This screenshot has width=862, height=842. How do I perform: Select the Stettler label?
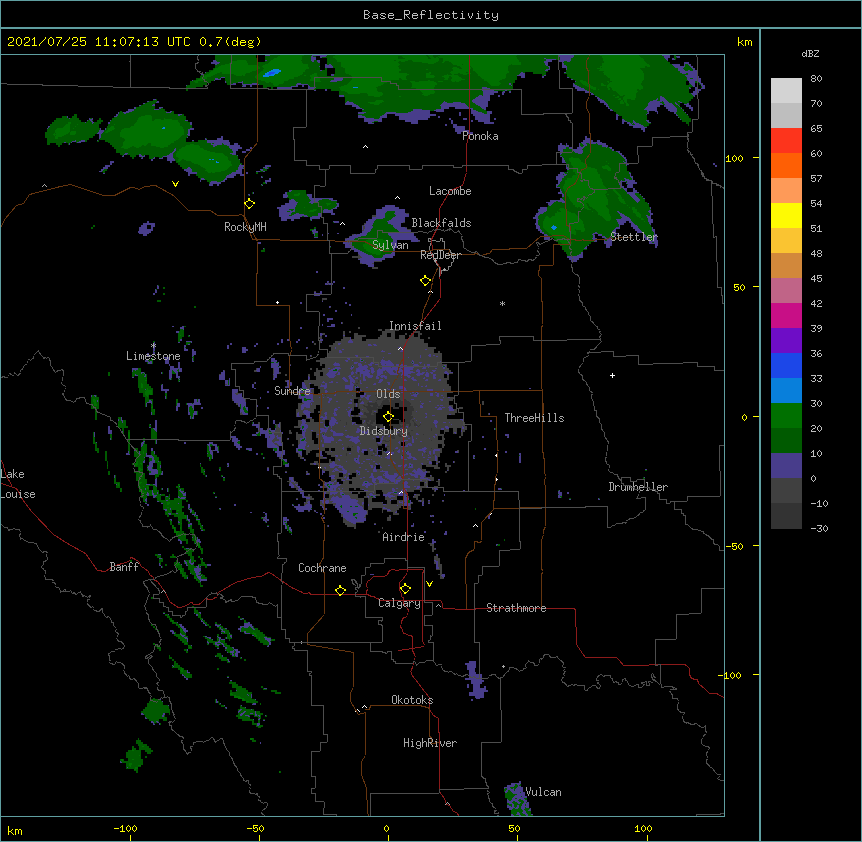click(634, 237)
